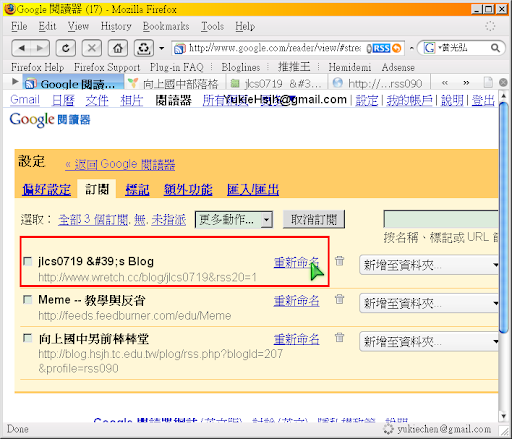The width and height of the screenshot is (512, 439).
Task: Check the 向上國中男前棒棒堂 checkbox
Action: [x=27, y=338]
